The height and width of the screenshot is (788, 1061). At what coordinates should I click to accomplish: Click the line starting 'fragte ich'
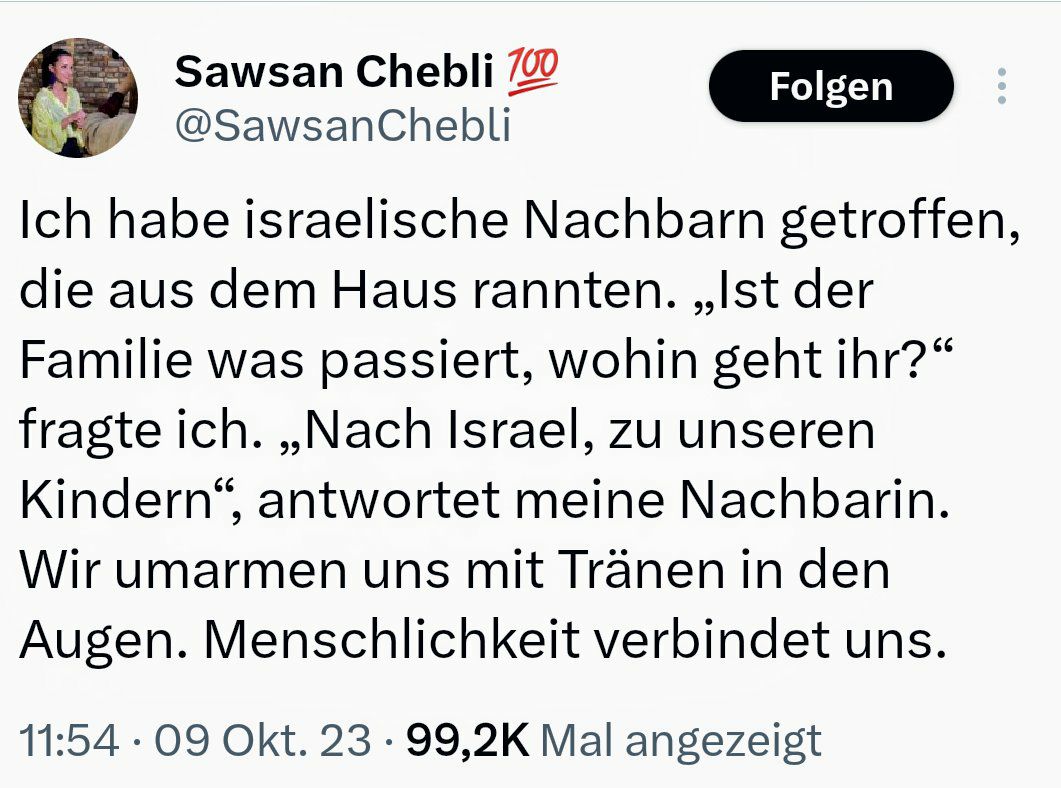(x=447, y=432)
